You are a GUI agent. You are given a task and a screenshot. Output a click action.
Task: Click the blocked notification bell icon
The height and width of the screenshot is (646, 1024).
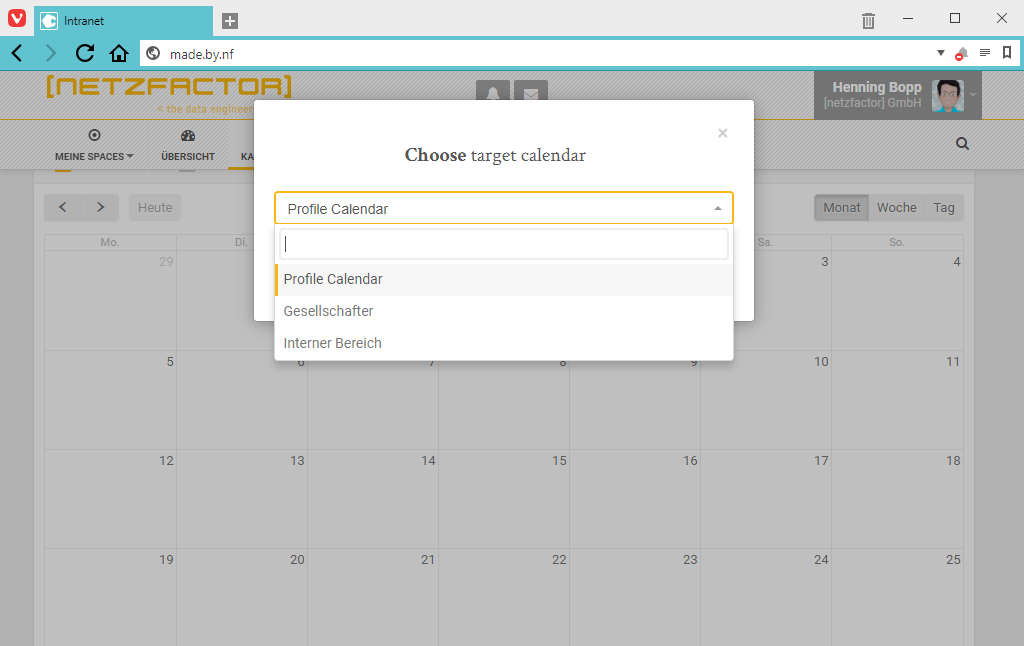click(961, 54)
